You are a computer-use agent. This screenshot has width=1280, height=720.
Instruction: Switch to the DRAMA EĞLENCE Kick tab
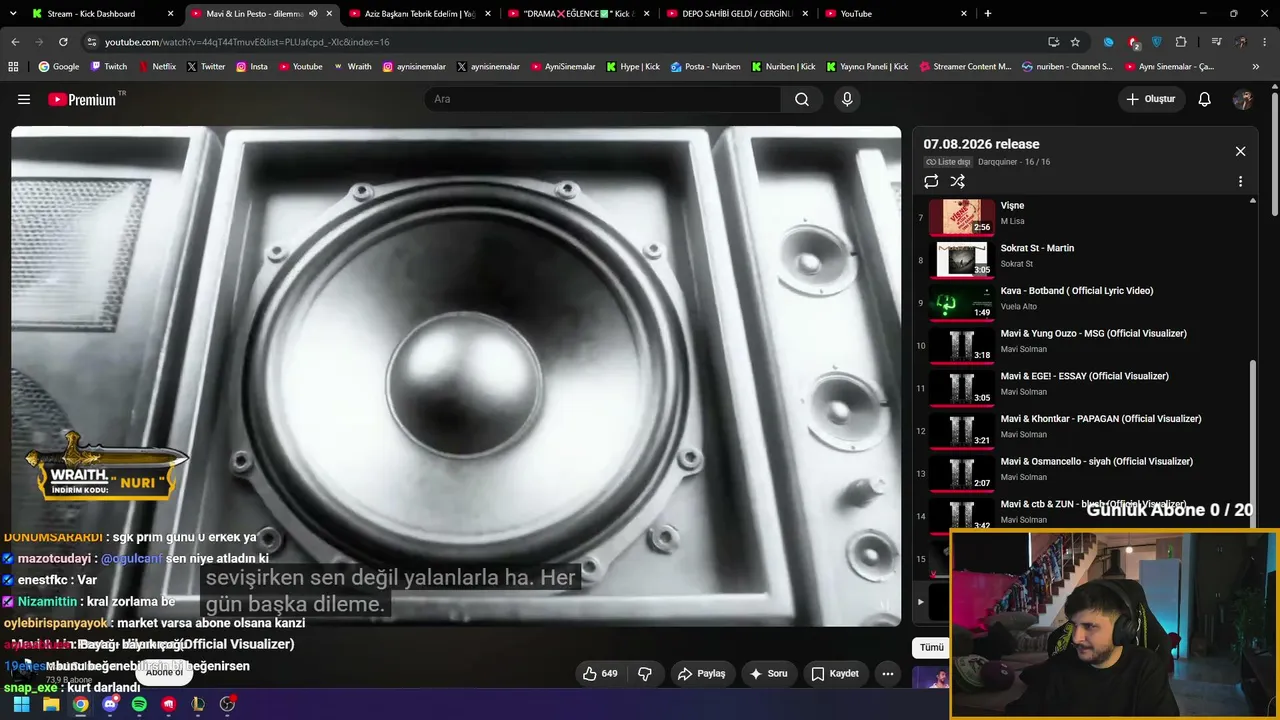tap(578, 14)
